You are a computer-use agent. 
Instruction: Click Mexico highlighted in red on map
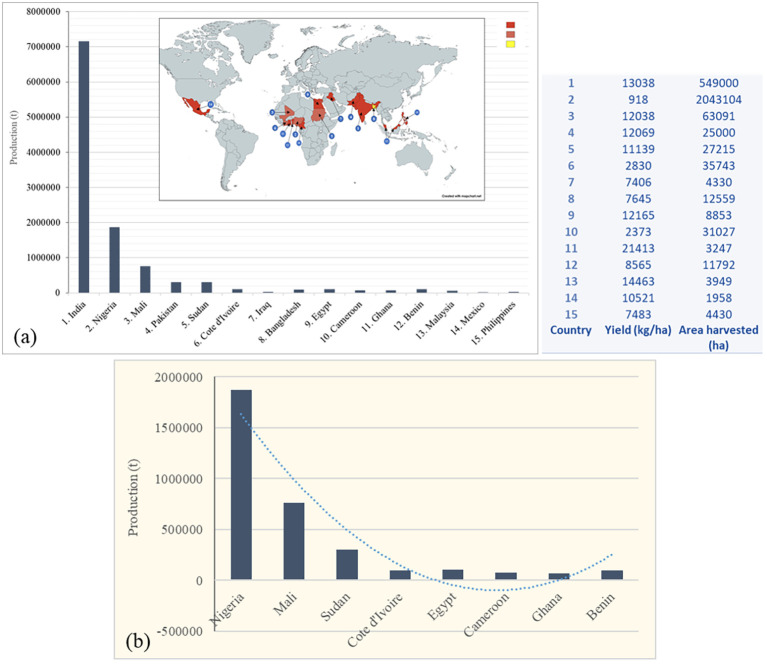pyautogui.click(x=195, y=106)
